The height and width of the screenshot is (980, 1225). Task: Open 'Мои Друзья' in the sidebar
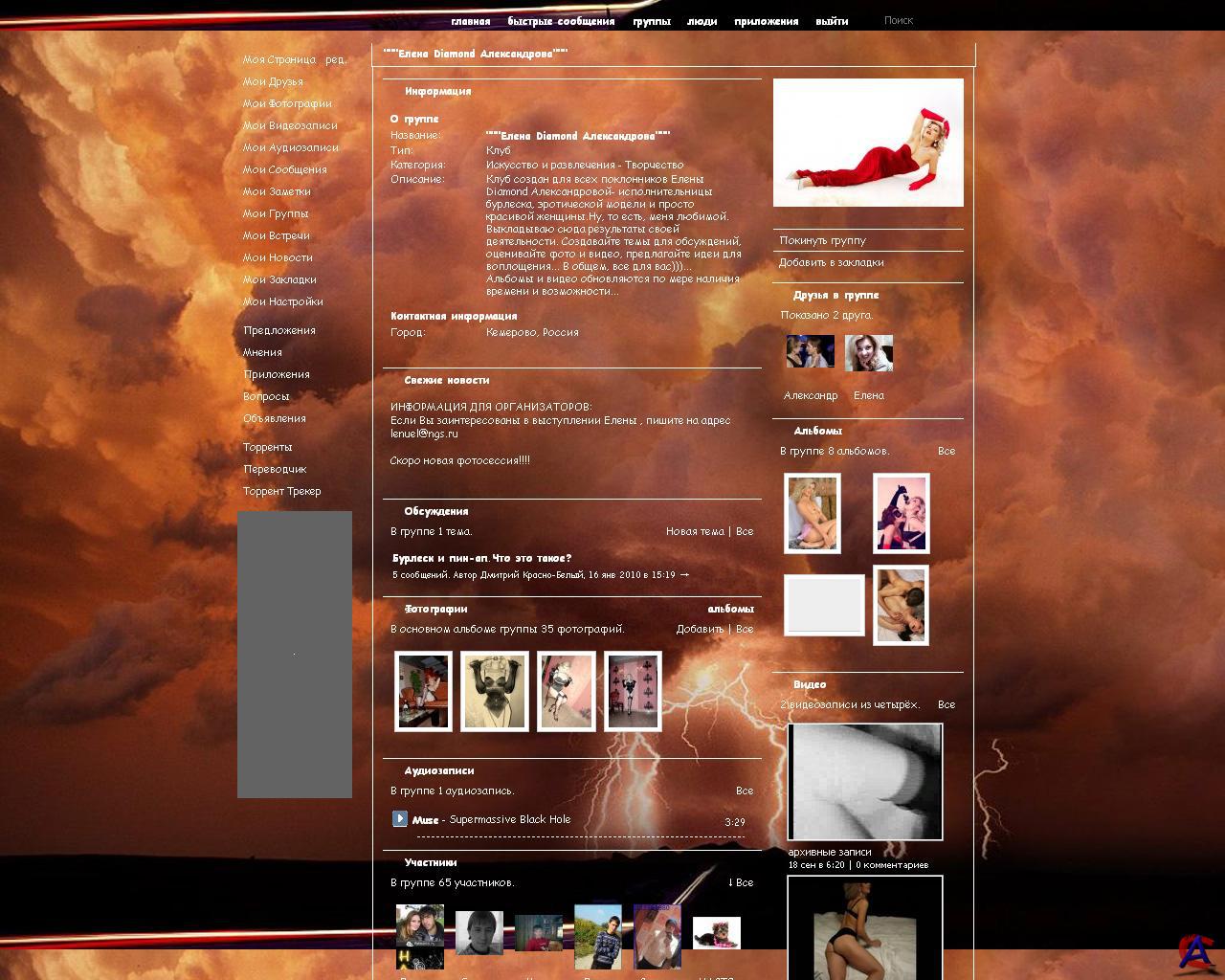click(273, 81)
